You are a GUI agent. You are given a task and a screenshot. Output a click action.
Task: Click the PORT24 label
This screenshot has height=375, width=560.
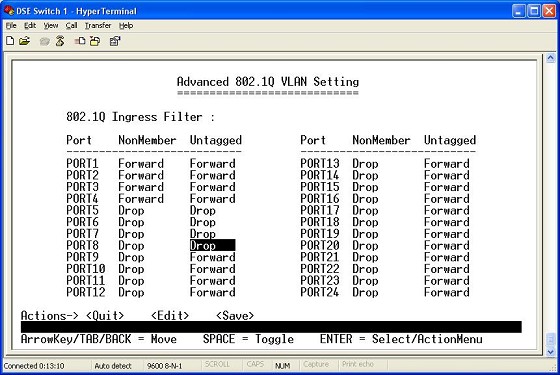pos(320,292)
